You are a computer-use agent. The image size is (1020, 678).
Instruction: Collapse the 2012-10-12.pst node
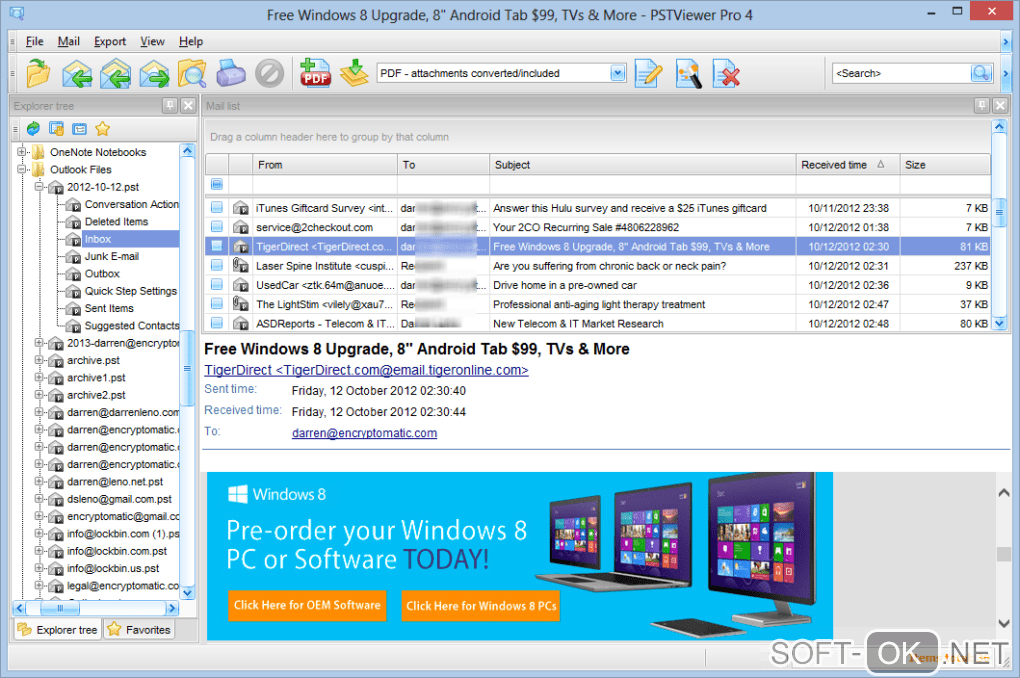tap(39, 187)
